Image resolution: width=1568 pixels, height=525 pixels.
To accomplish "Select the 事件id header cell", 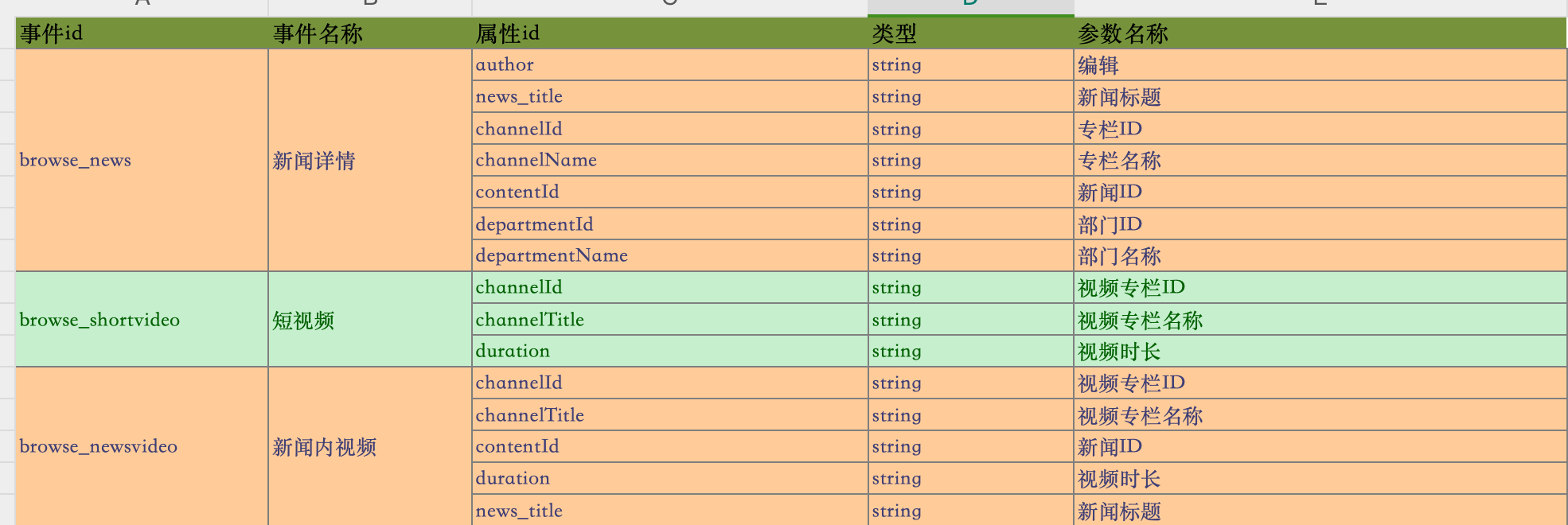I will pyautogui.click(x=142, y=33).
